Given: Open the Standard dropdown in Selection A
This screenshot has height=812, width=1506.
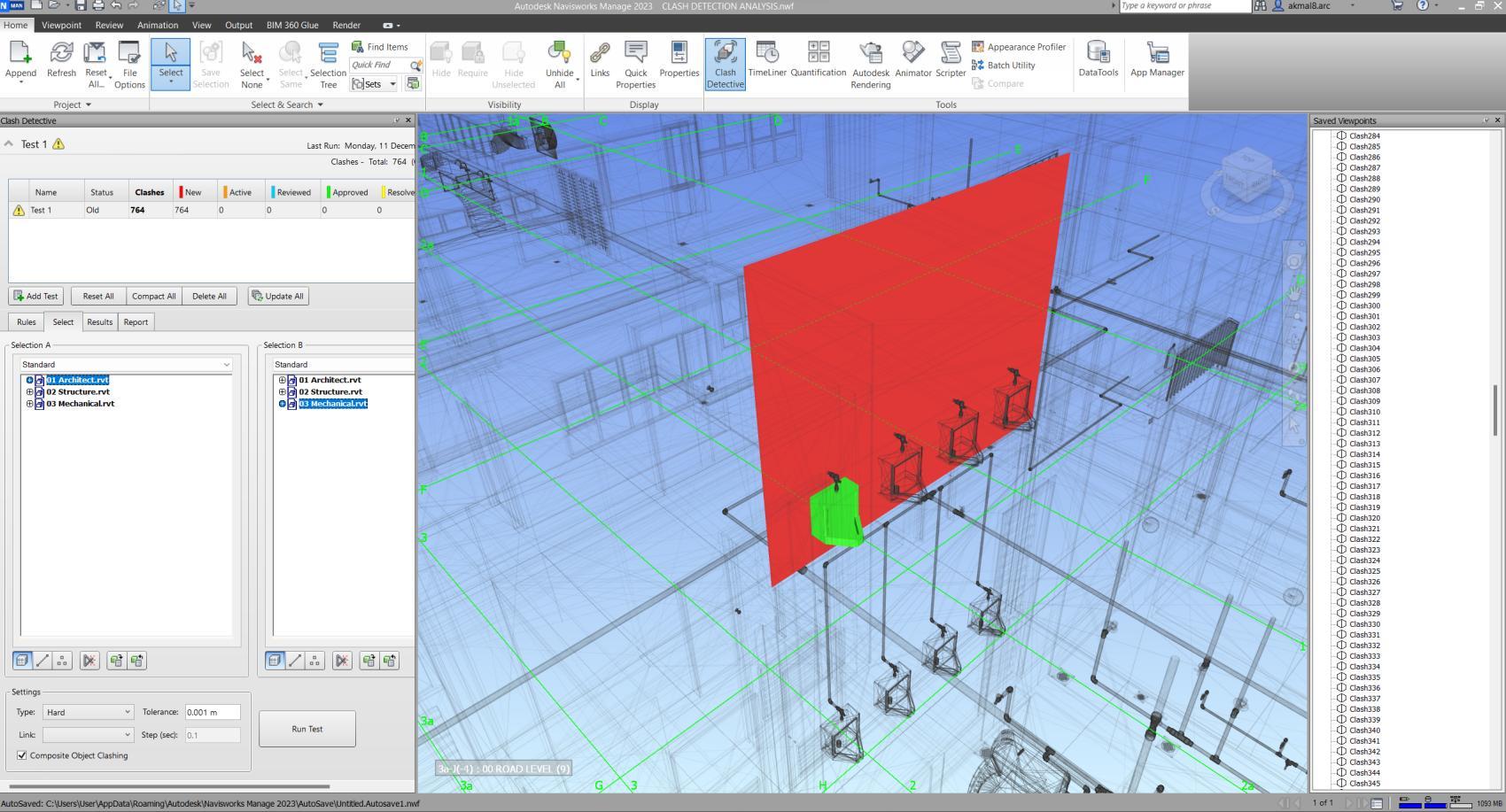Looking at the screenshot, I should [126, 365].
